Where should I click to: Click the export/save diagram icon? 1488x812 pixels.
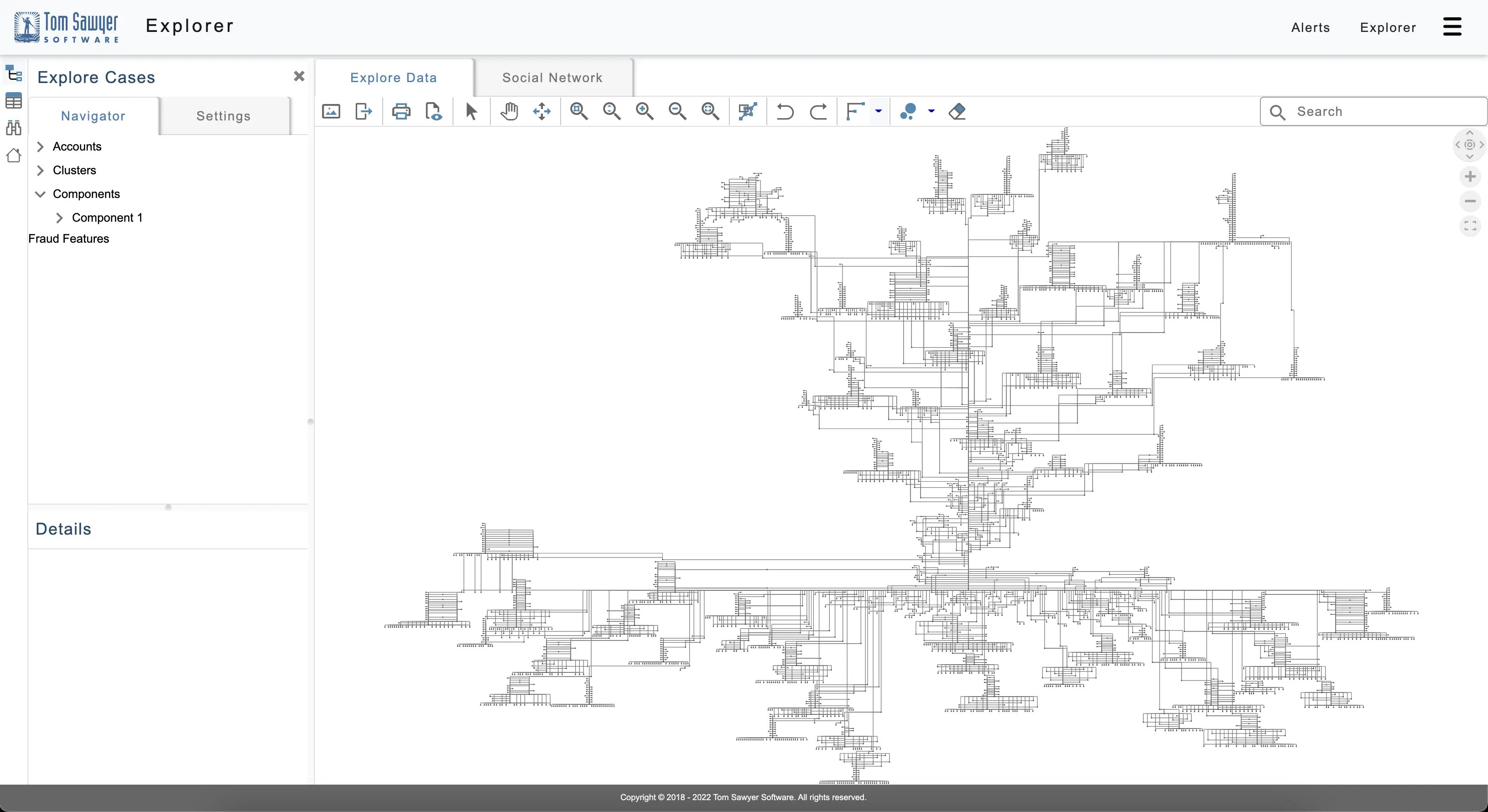coord(363,111)
